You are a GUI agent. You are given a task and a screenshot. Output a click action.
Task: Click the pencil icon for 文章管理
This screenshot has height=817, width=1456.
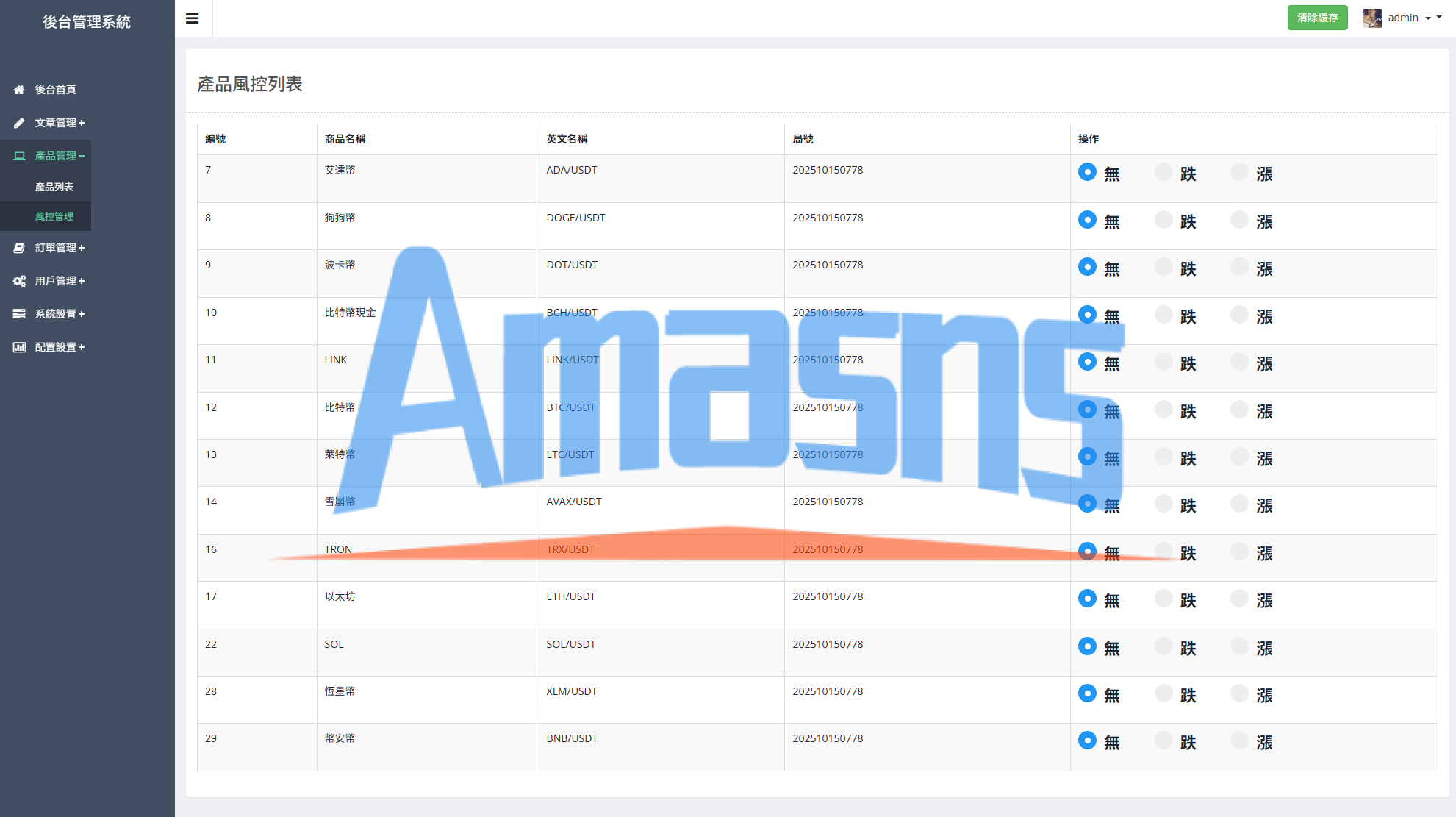point(19,123)
